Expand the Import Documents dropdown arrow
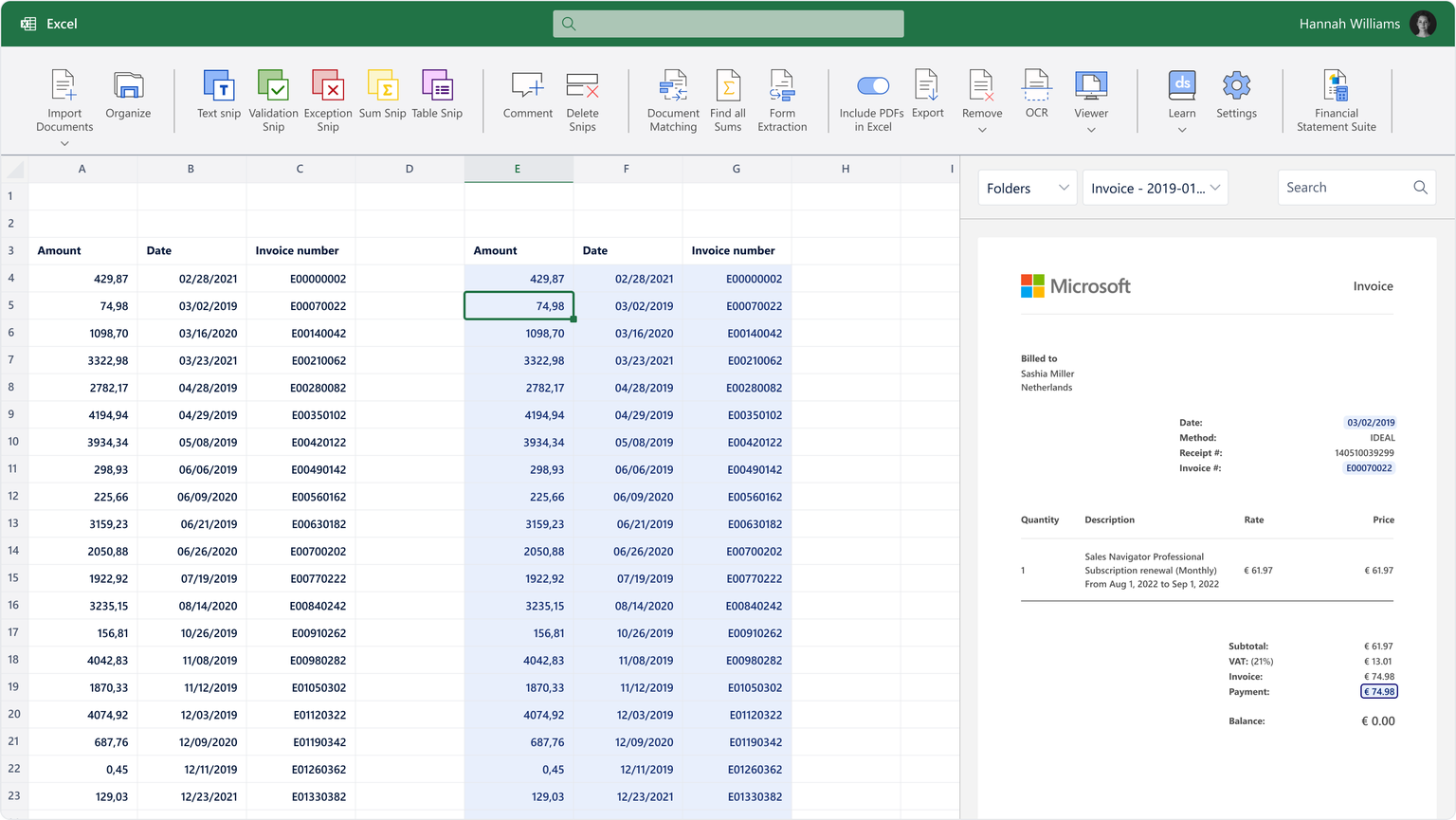Image resolution: width=1456 pixels, height=820 pixels. pyautogui.click(x=64, y=144)
